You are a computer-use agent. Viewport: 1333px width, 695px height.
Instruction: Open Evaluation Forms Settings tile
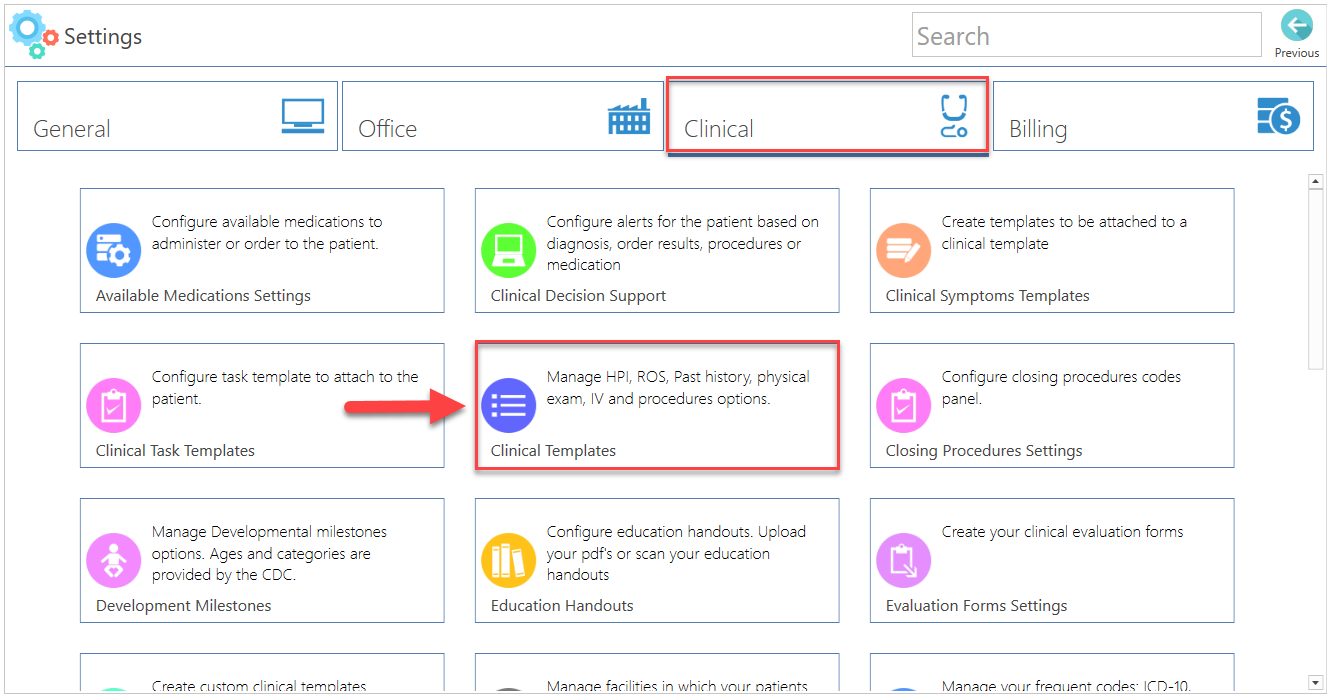click(1052, 560)
